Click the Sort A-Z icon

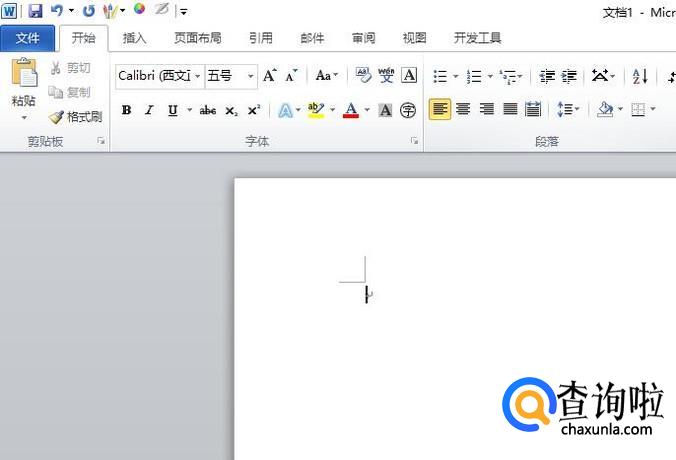[x=640, y=76]
